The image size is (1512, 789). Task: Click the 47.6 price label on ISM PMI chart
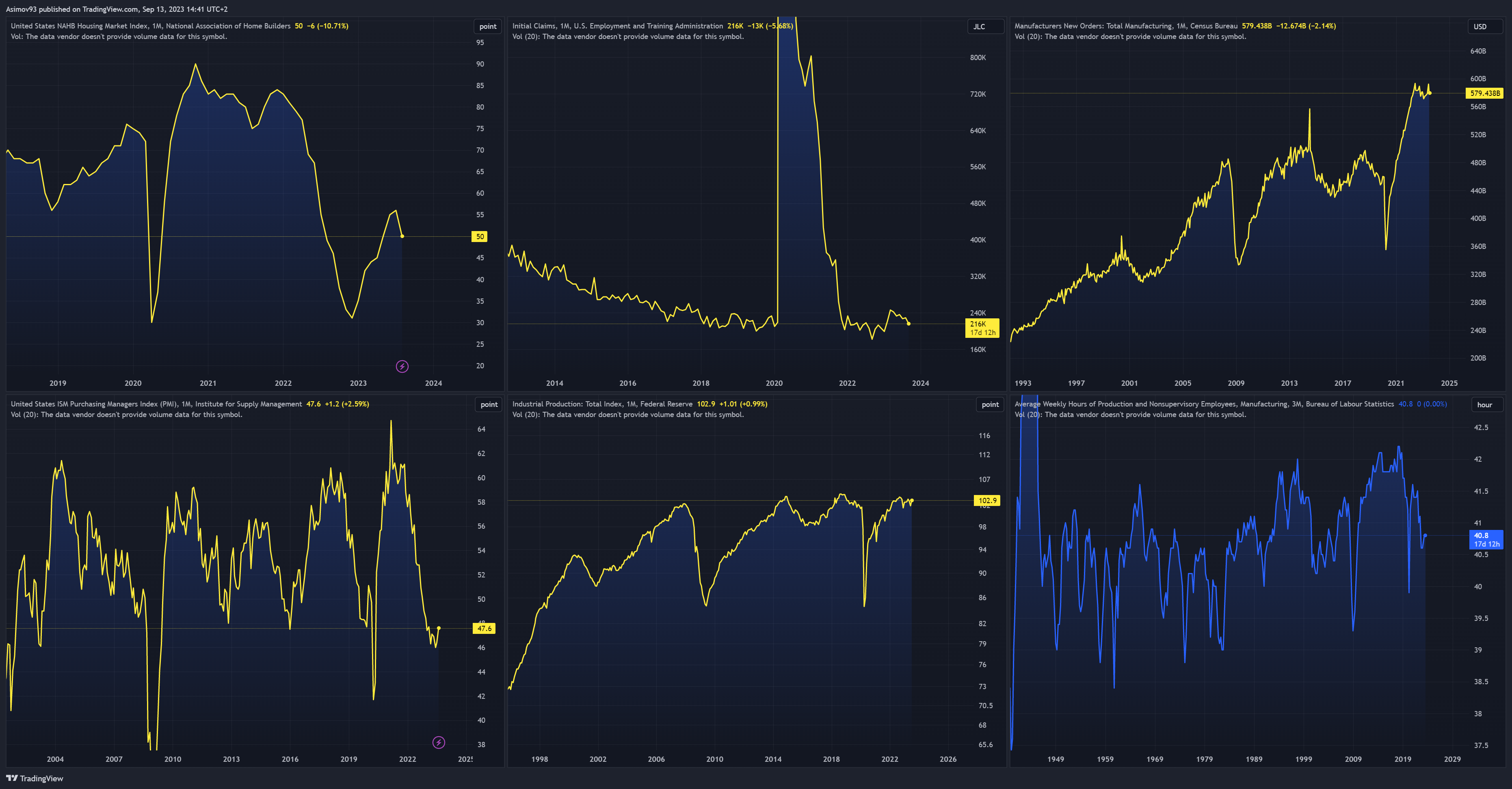484,628
